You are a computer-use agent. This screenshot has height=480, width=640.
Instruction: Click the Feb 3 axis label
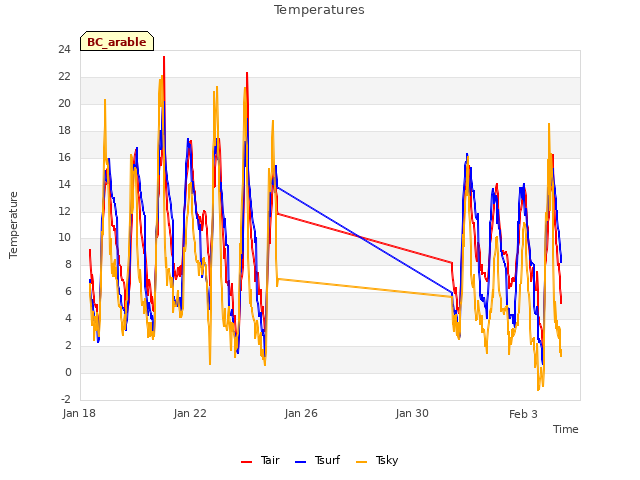pos(523,414)
